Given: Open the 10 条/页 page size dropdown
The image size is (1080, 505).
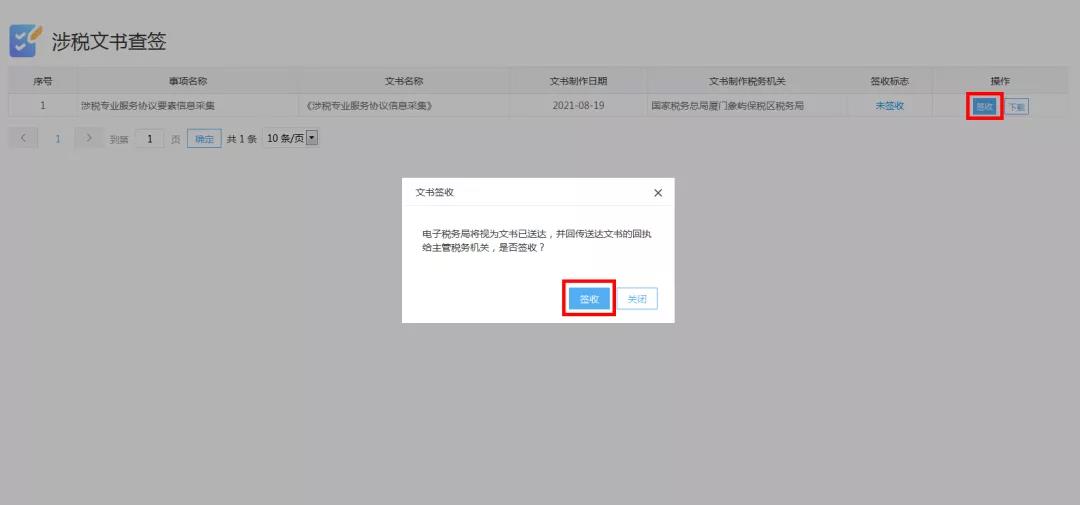Looking at the screenshot, I should click(290, 138).
